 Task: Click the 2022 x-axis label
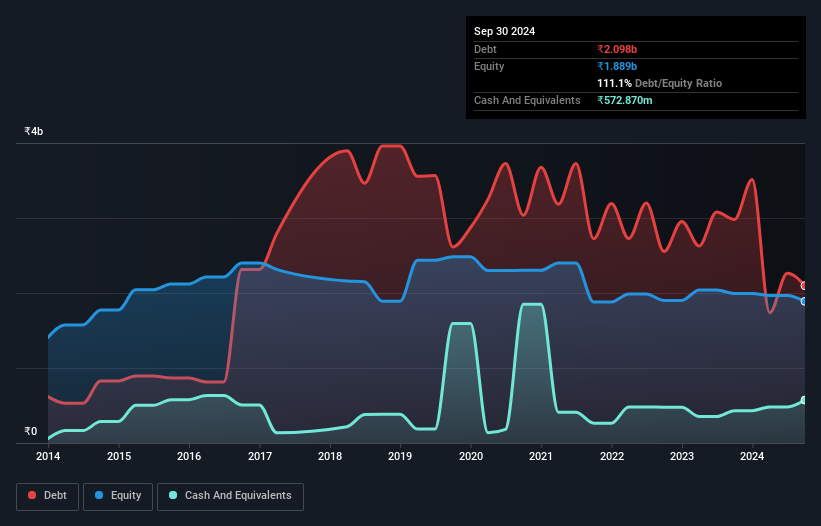coord(612,456)
